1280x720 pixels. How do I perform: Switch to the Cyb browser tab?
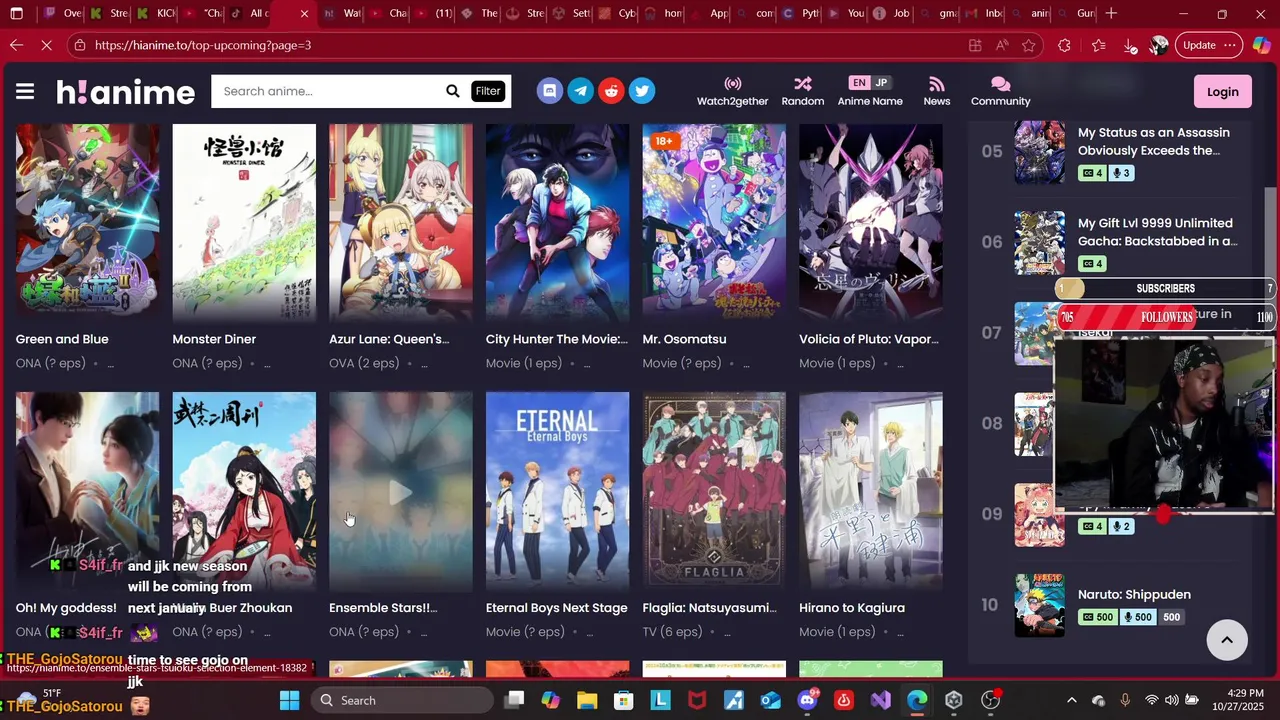pos(617,14)
